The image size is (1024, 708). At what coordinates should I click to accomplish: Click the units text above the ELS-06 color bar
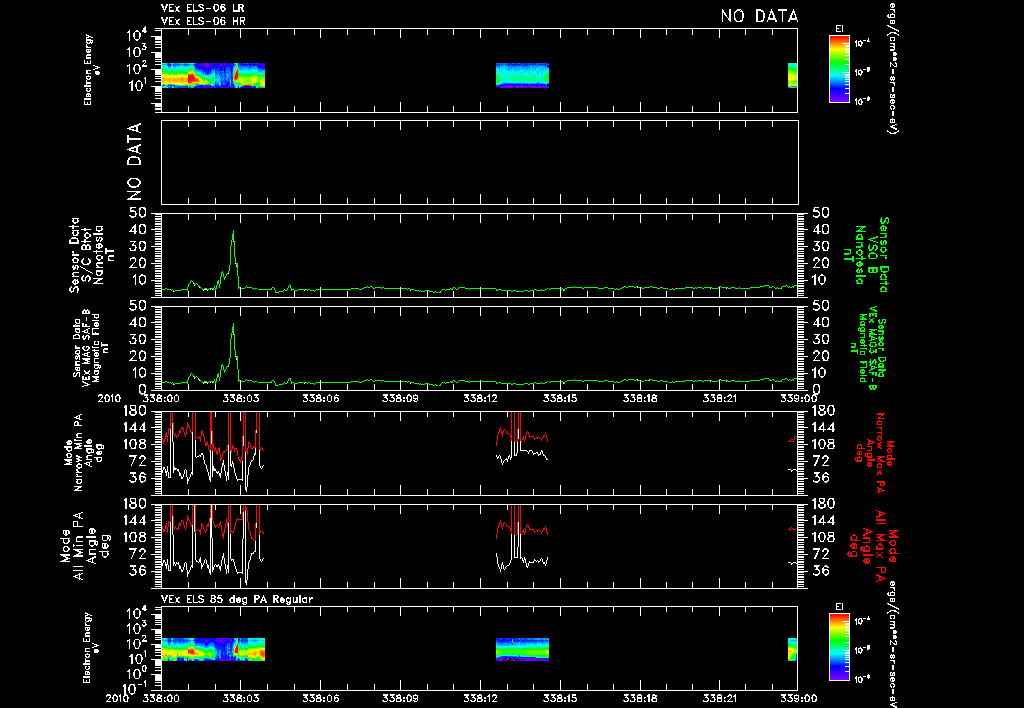point(891,67)
